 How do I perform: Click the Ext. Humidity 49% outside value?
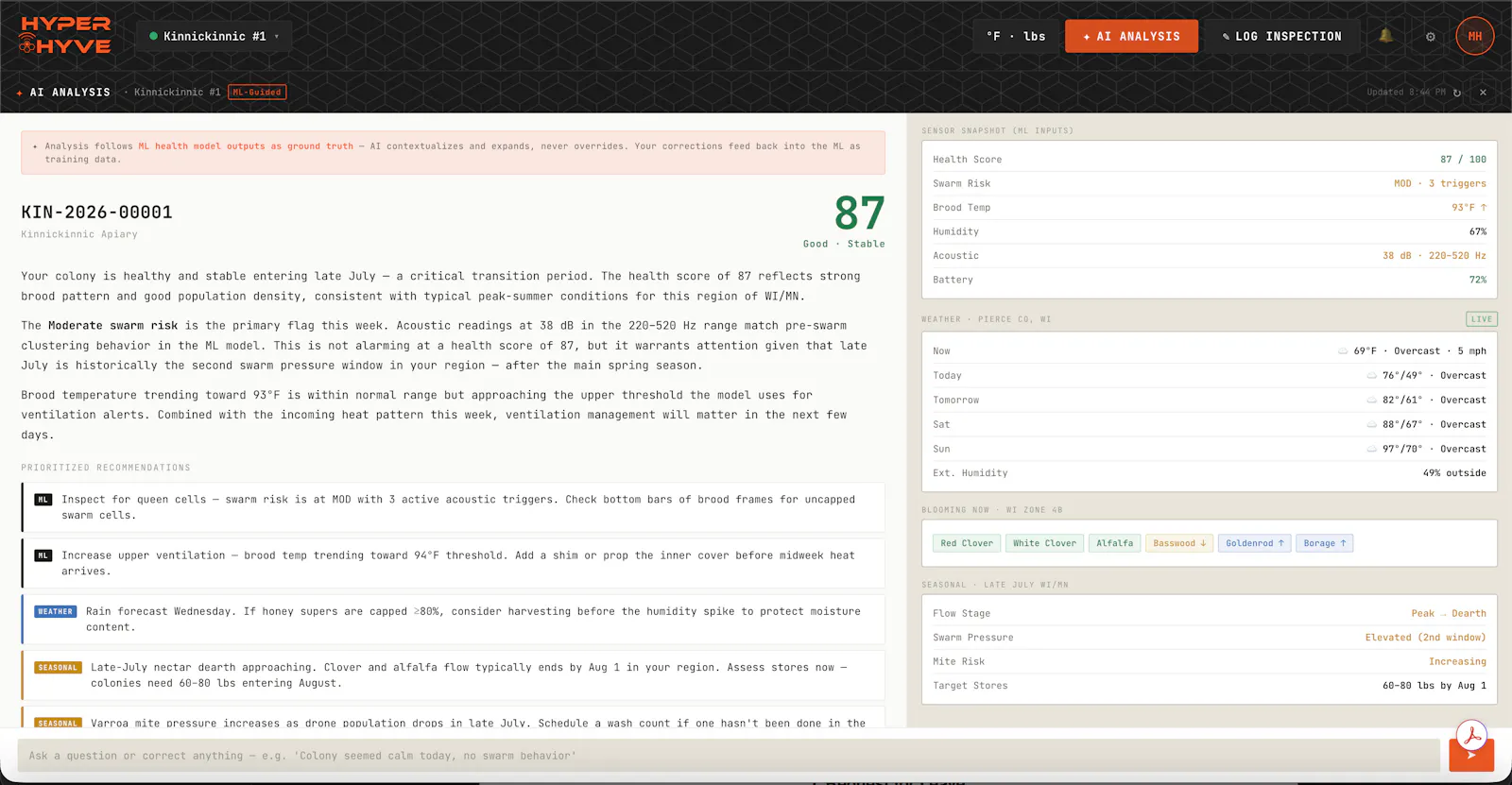pyautogui.click(x=1454, y=473)
